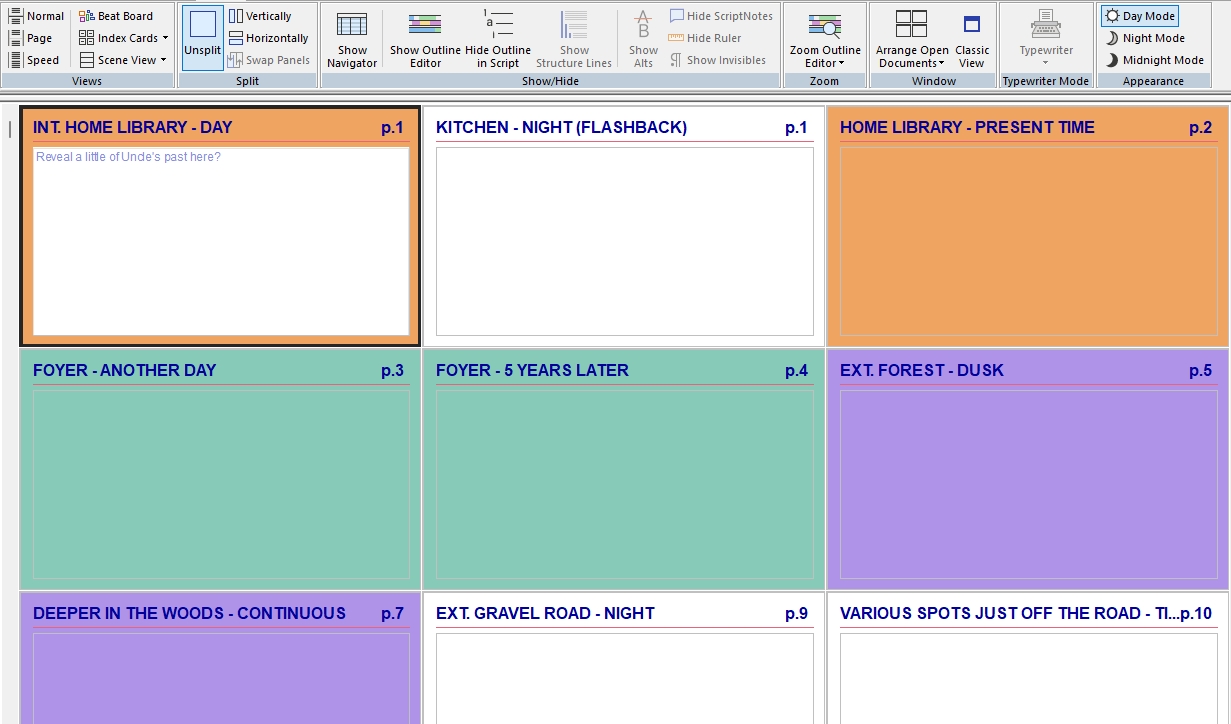Select the Day Mode appearance swatch
Viewport: 1231px width, 724px height.
coord(1139,15)
